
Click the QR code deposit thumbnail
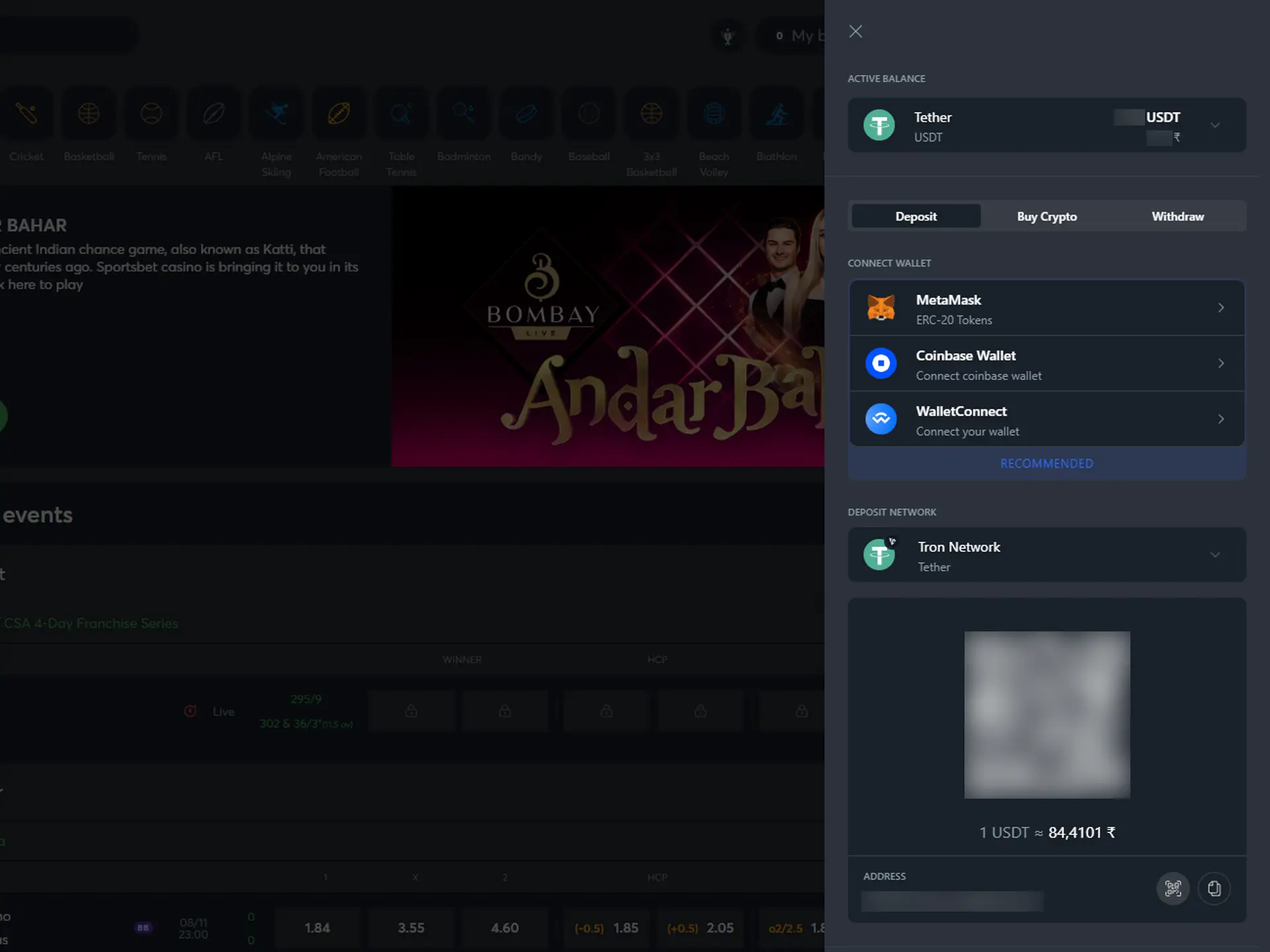[1047, 714]
